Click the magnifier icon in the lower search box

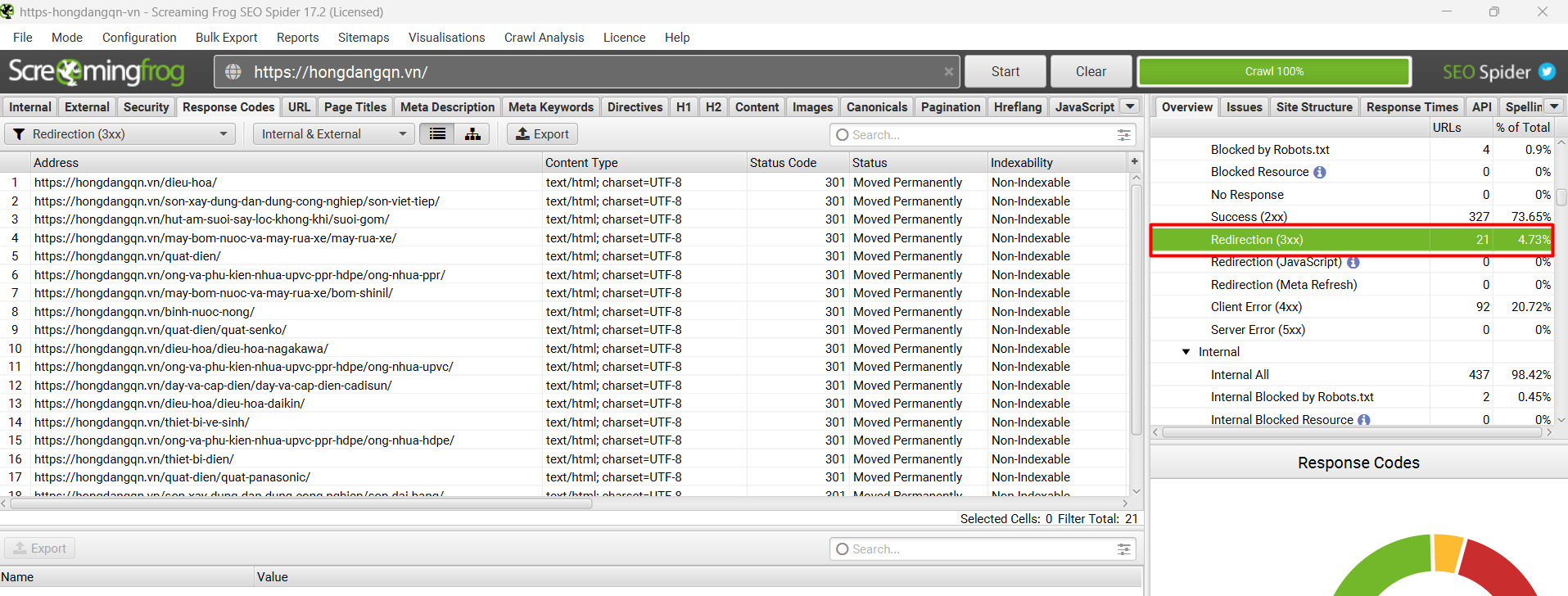843,549
